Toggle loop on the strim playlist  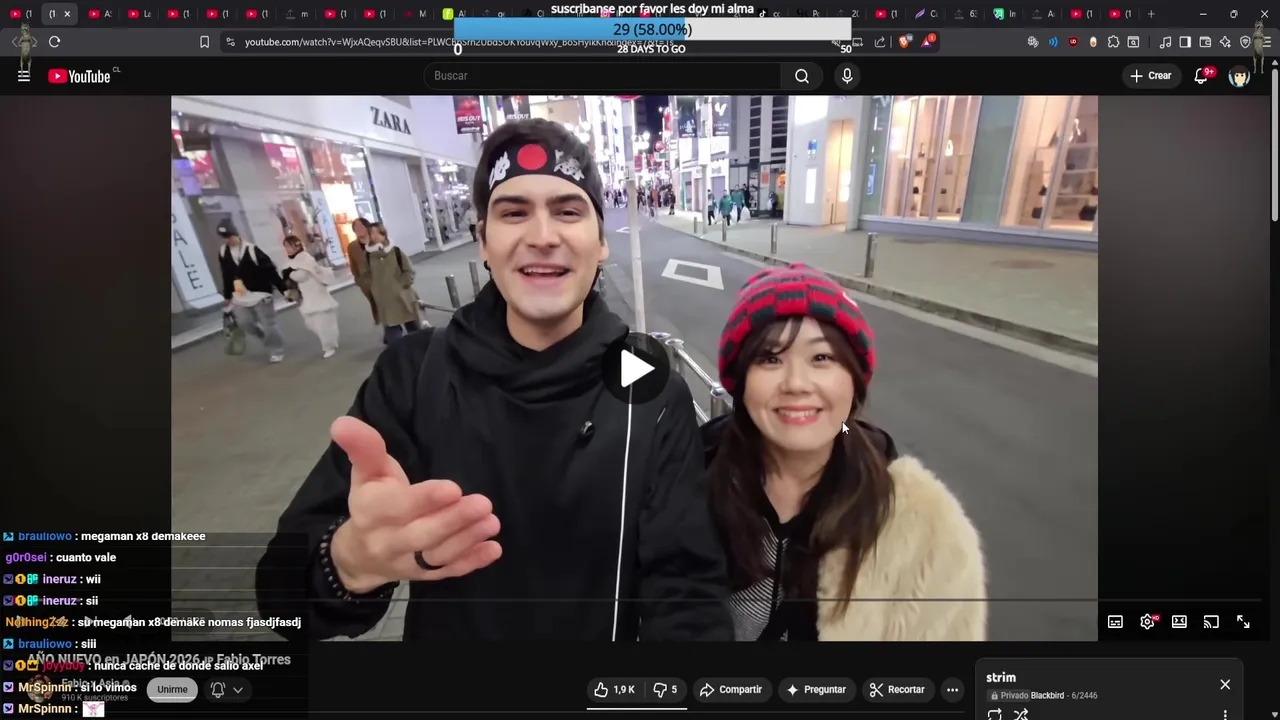995,714
